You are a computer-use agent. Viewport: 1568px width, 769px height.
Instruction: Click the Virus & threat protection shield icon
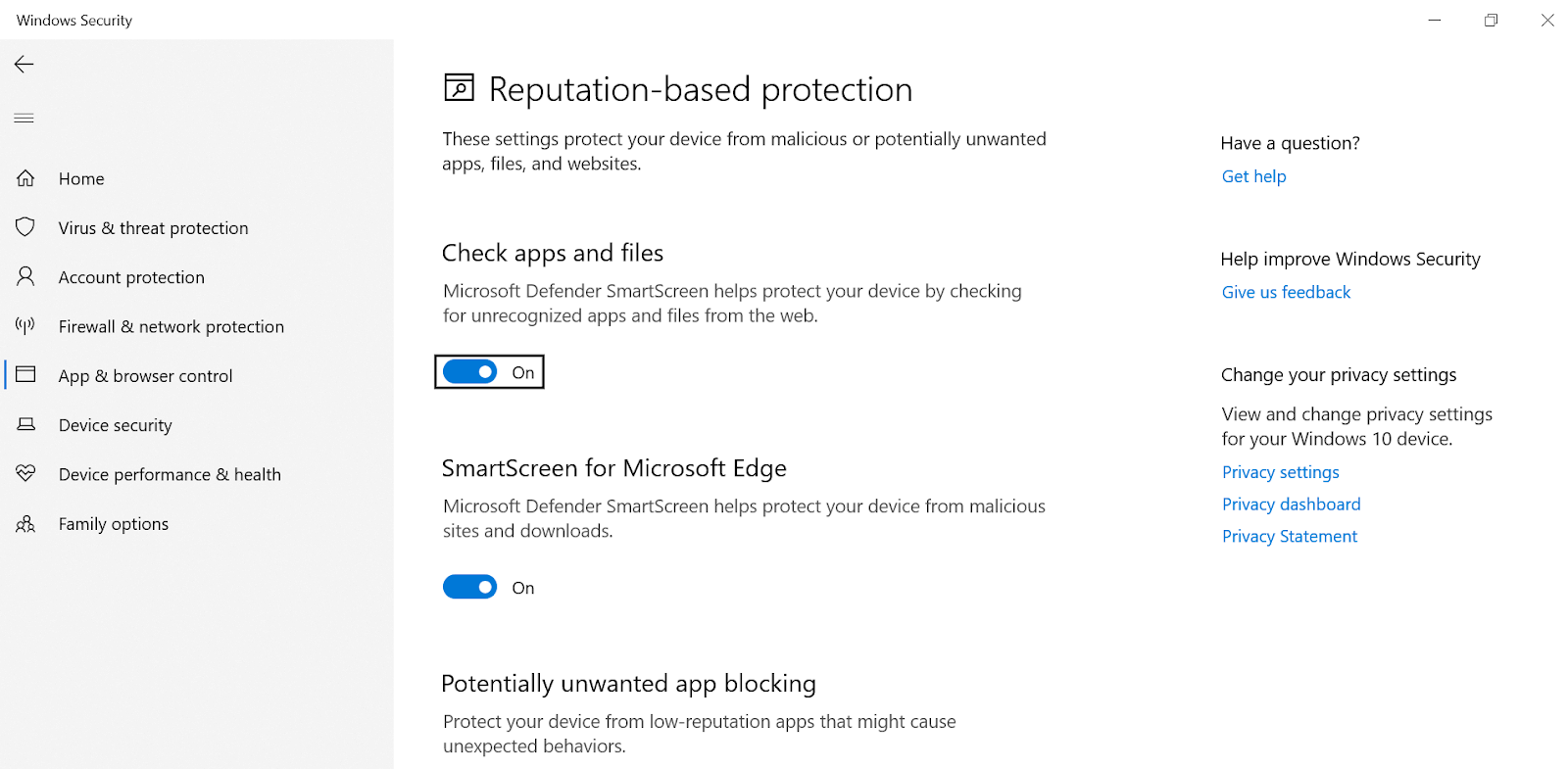point(25,227)
